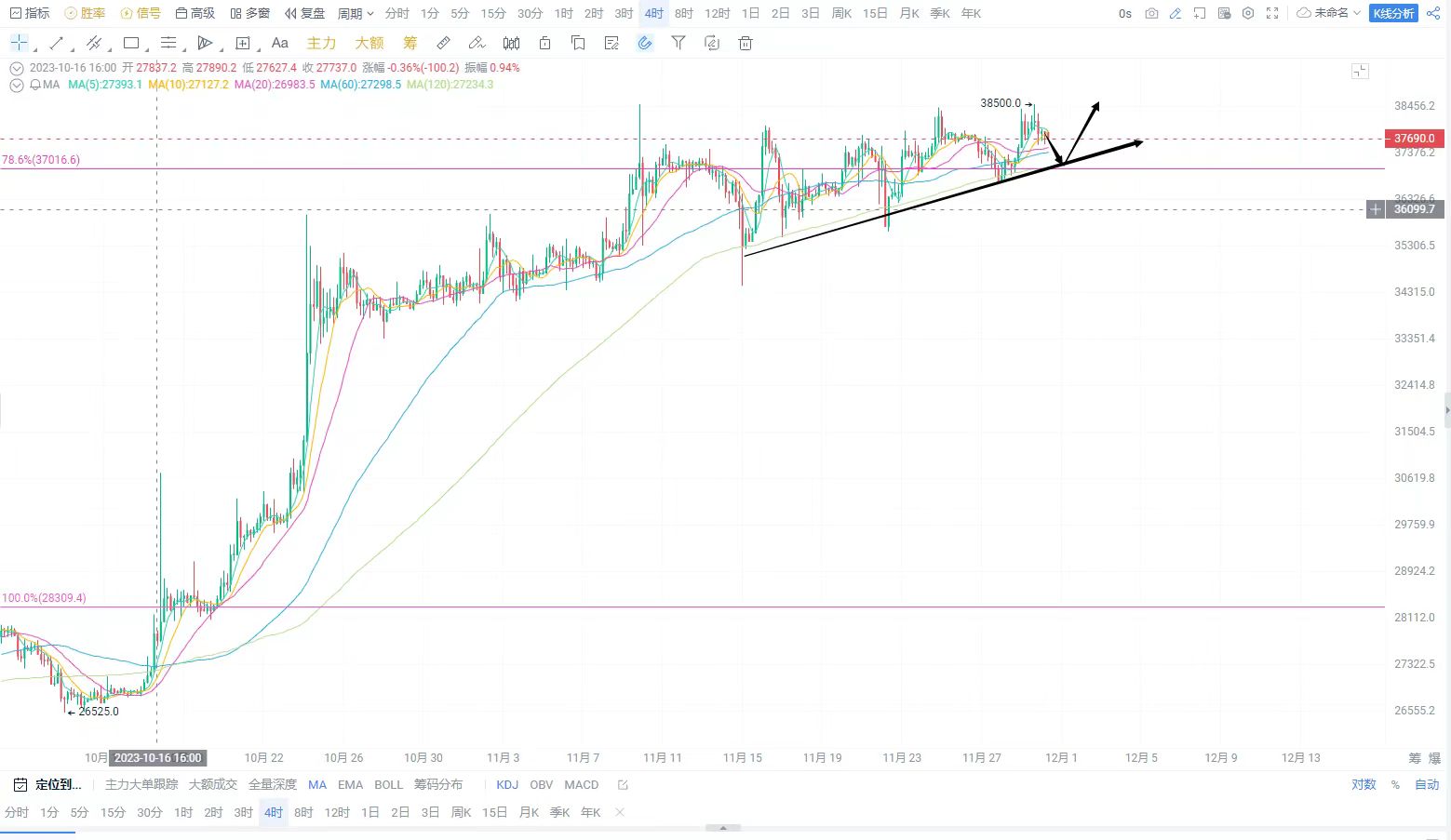1451x840 pixels.
Task: Select 周K timeframe in top bar
Action: coord(841,13)
